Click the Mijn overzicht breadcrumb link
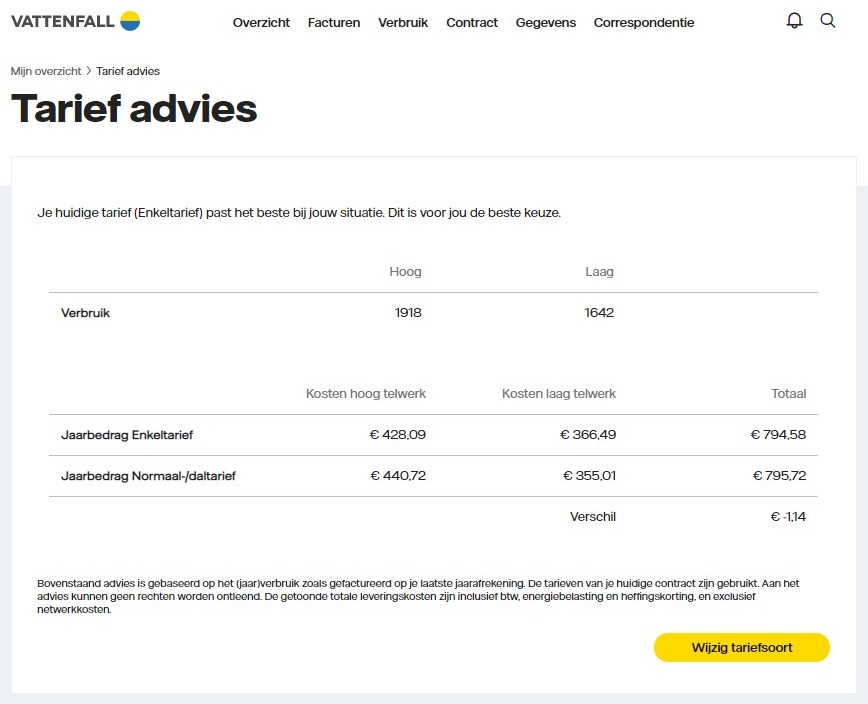Image resolution: width=868 pixels, height=704 pixels. tap(46, 71)
